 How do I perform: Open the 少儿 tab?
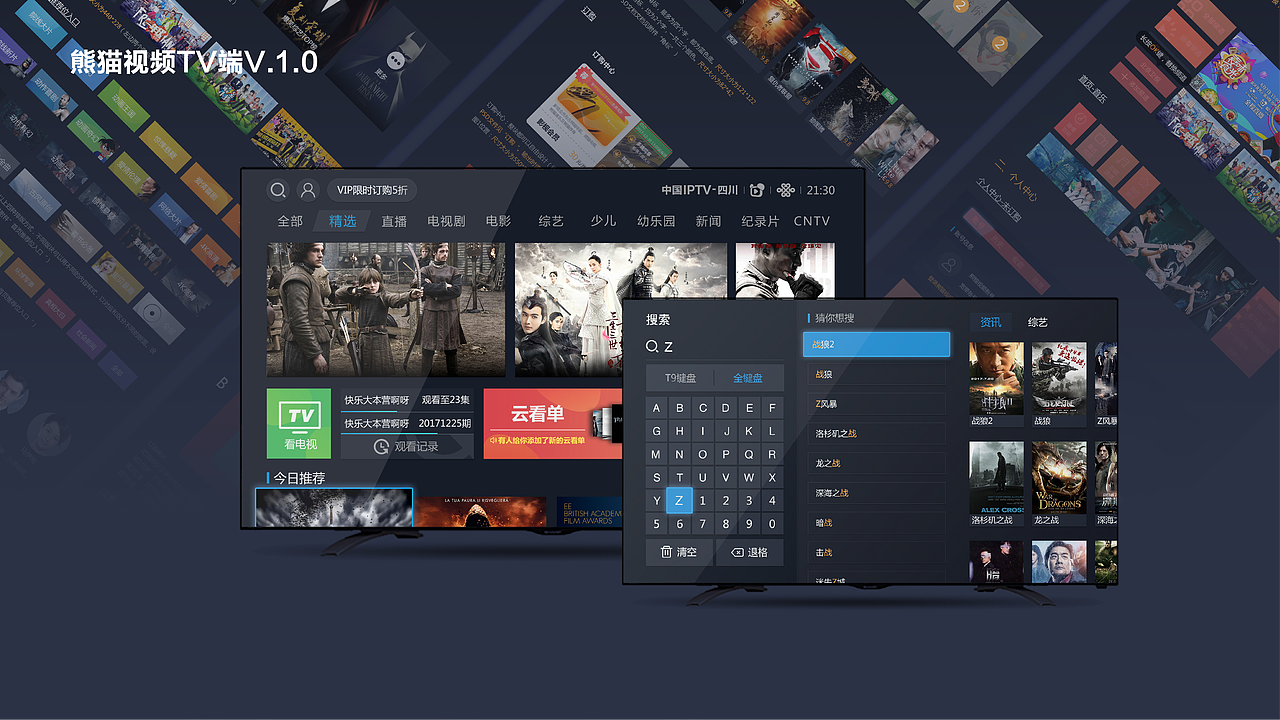tap(603, 221)
